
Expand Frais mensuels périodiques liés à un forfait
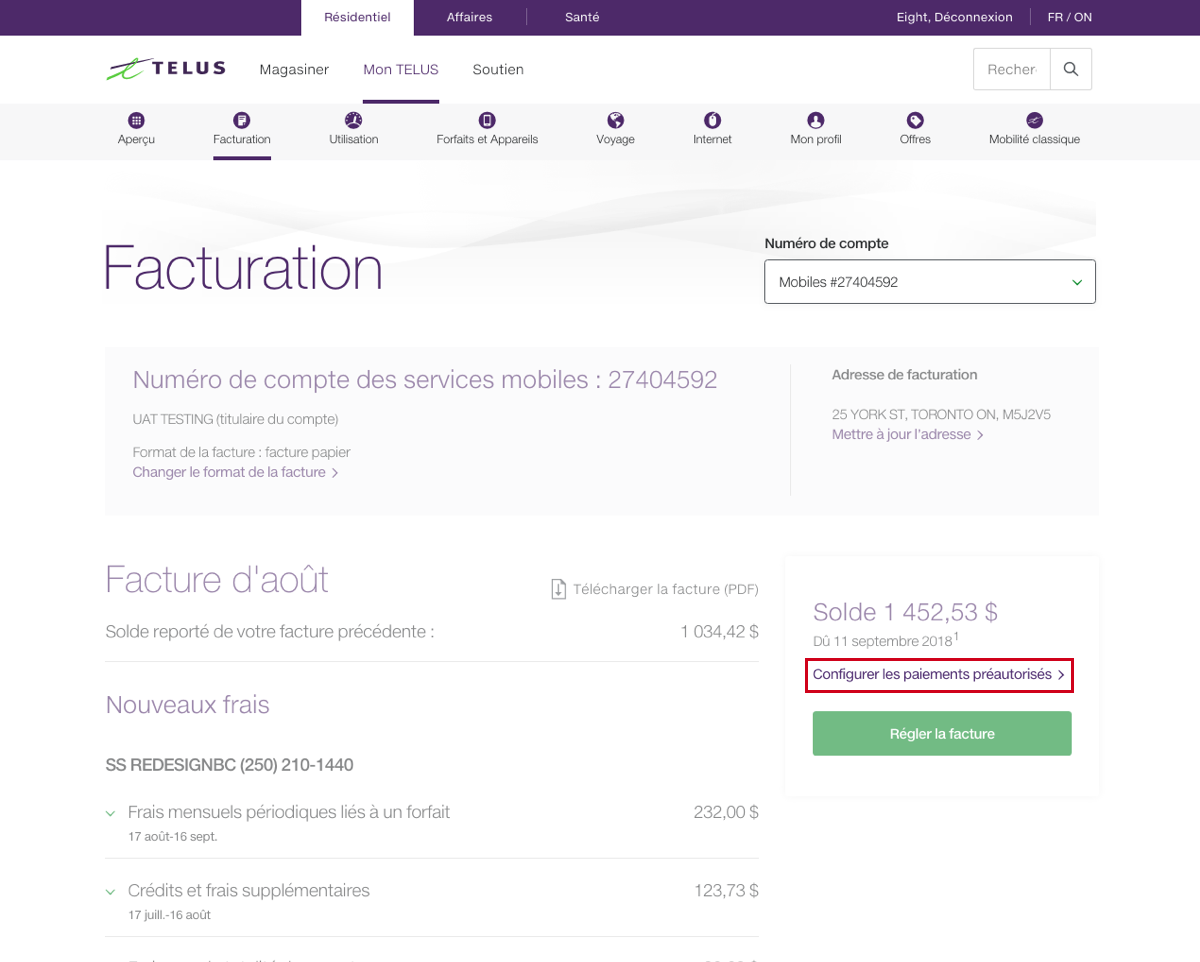click(x=111, y=813)
